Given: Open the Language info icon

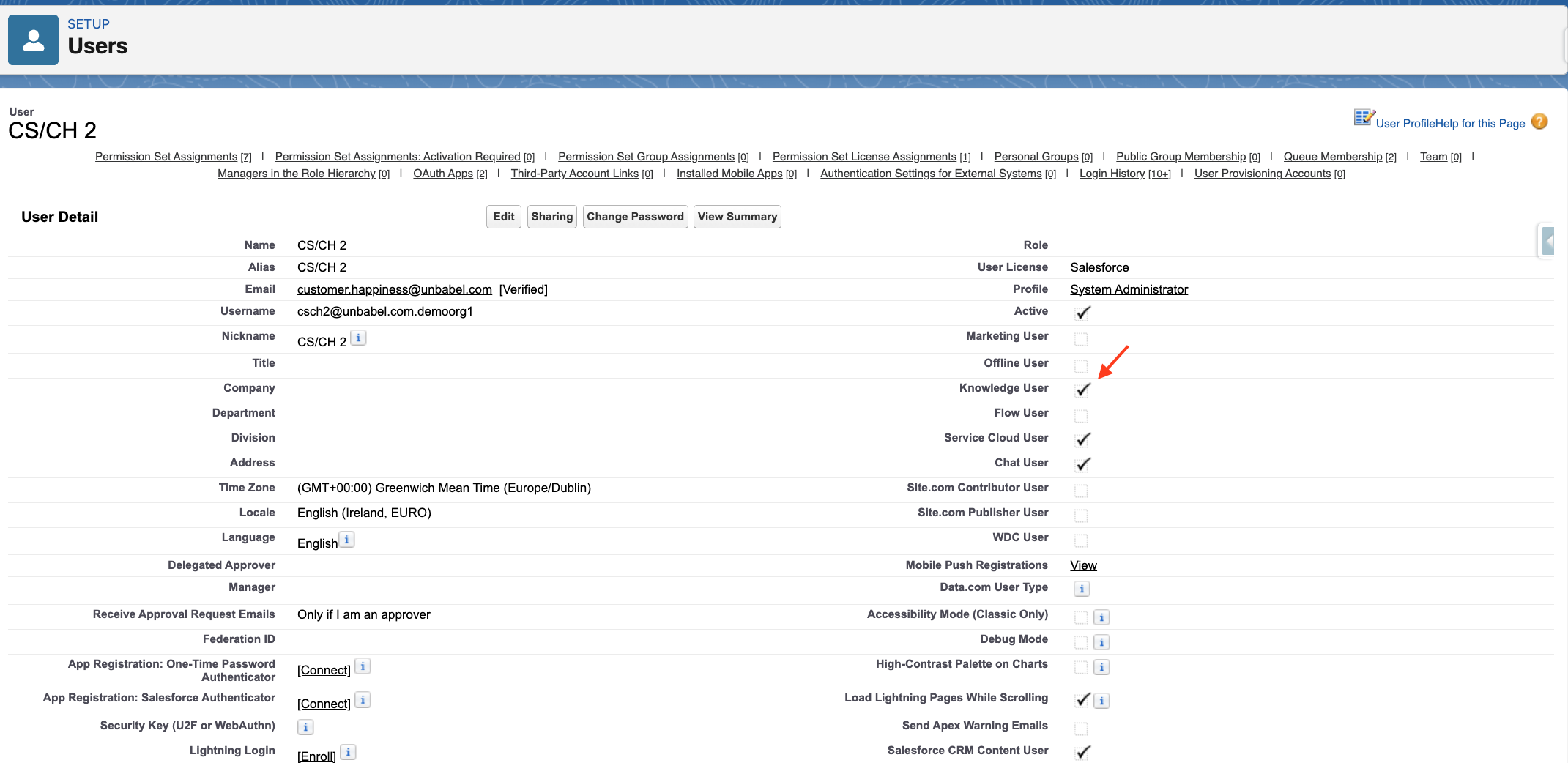Looking at the screenshot, I should coord(346,540).
